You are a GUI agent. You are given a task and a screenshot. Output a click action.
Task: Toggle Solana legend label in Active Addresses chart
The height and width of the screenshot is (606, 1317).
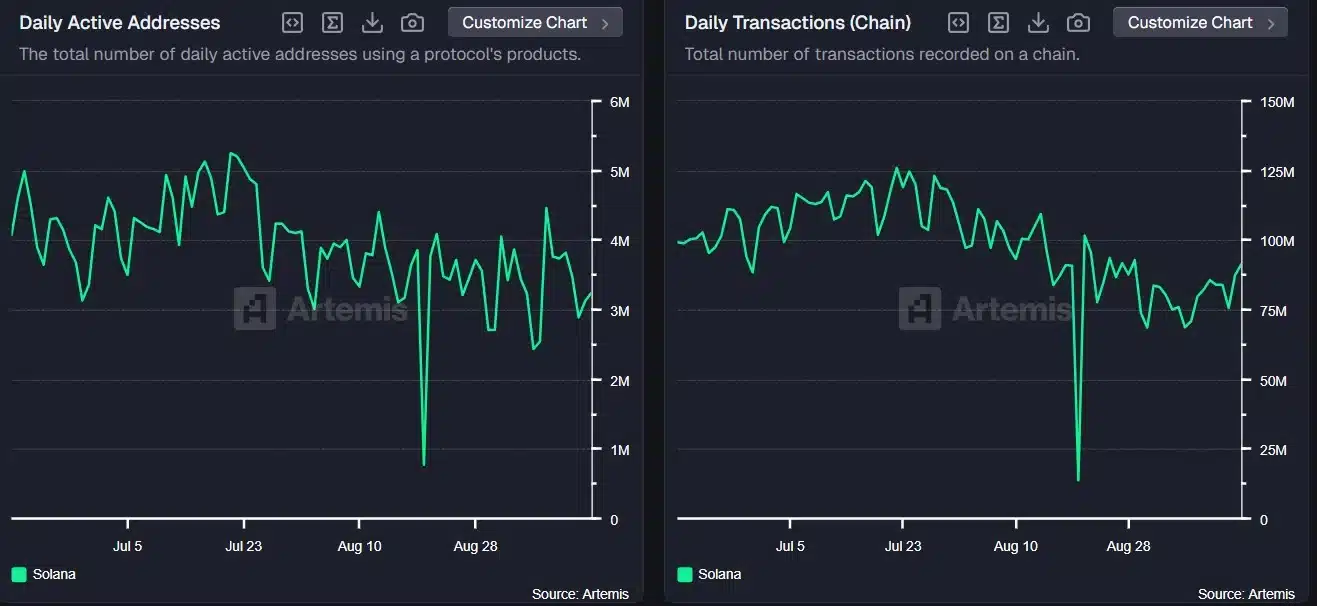tap(54, 574)
